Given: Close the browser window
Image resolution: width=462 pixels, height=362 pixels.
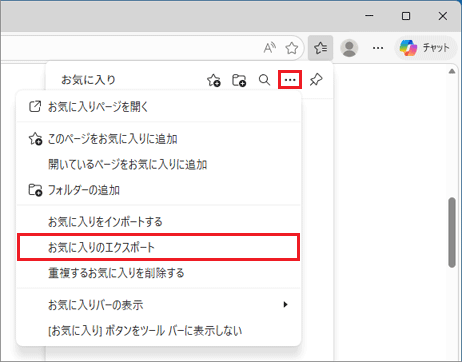Looking at the screenshot, I should (x=443, y=16).
